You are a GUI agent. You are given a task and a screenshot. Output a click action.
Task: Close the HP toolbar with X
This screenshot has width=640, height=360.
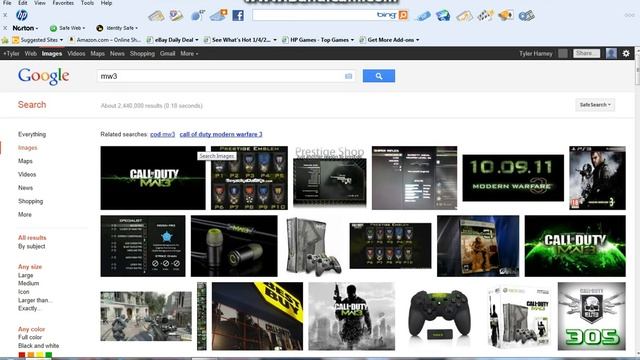(5, 15)
